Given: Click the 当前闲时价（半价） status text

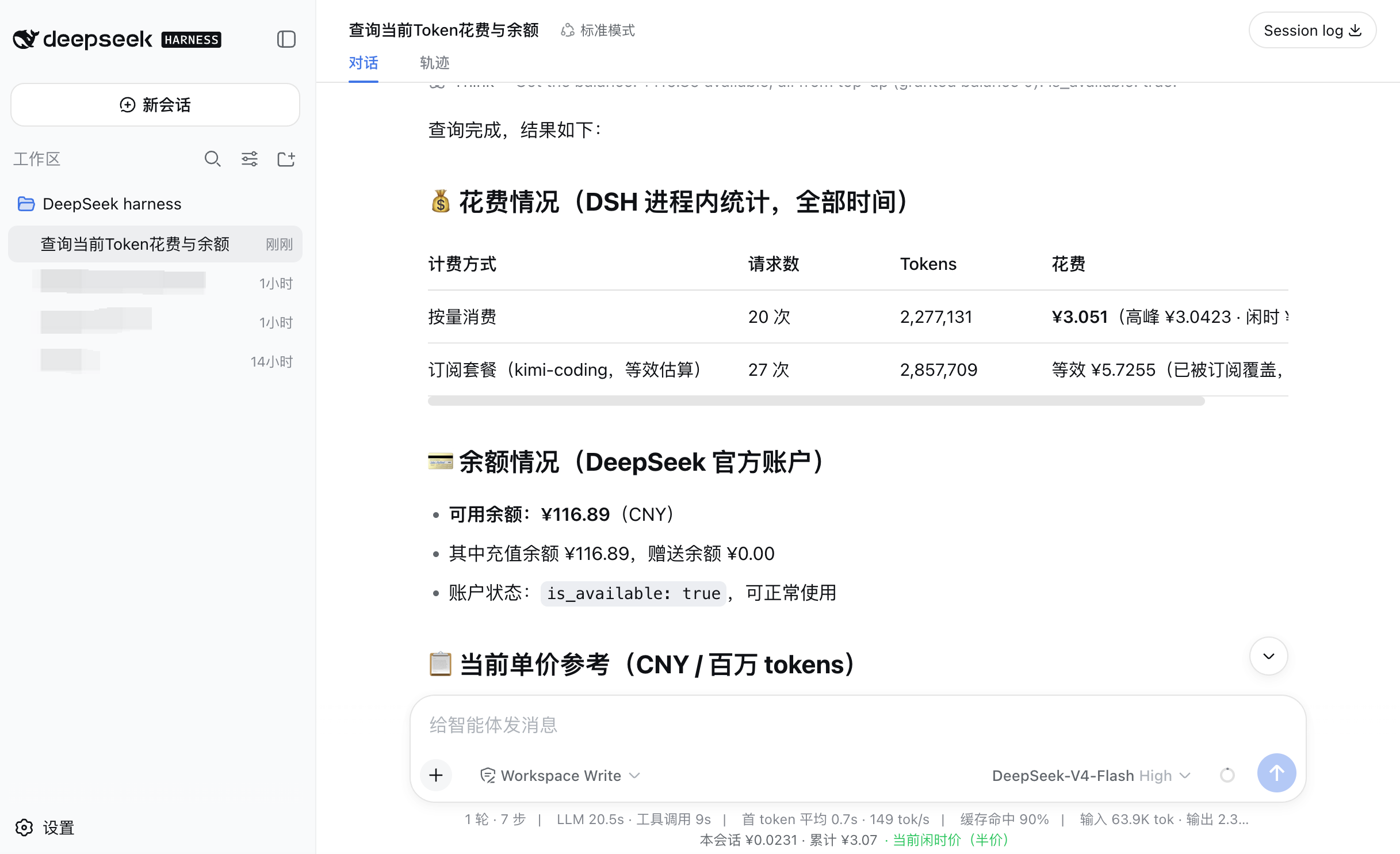Looking at the screenshot, I should coord(951,840).
